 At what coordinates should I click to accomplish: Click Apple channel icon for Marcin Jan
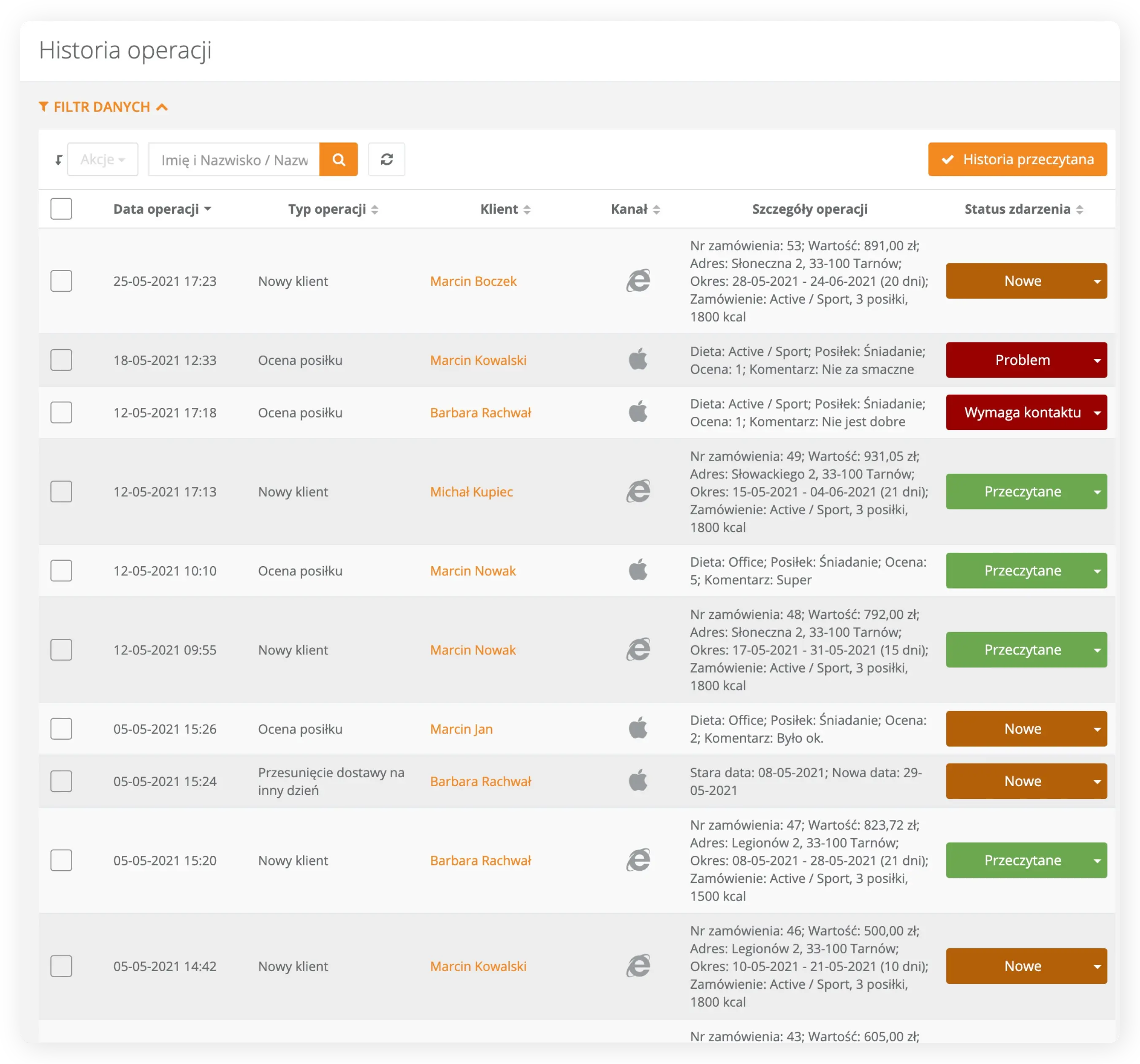[x=638, y=728]
